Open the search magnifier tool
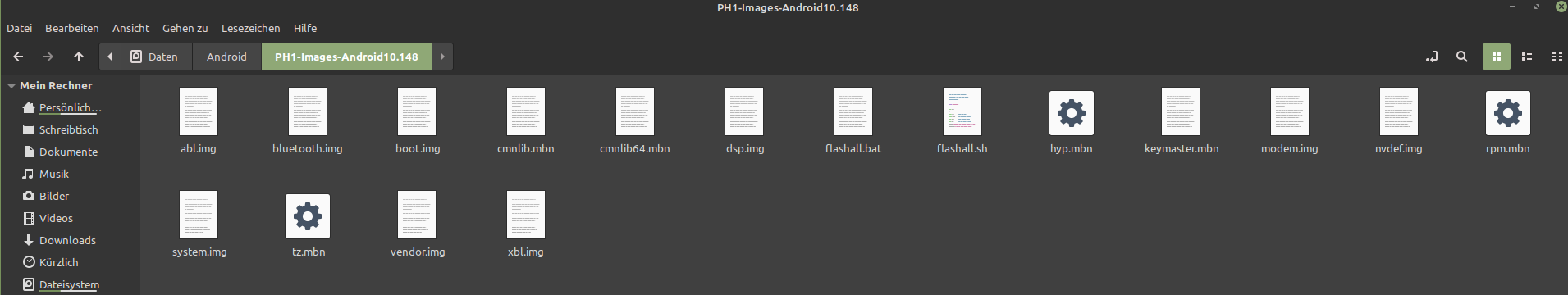Viewport: 1568px width, 295px height. tap(1462, 57)
